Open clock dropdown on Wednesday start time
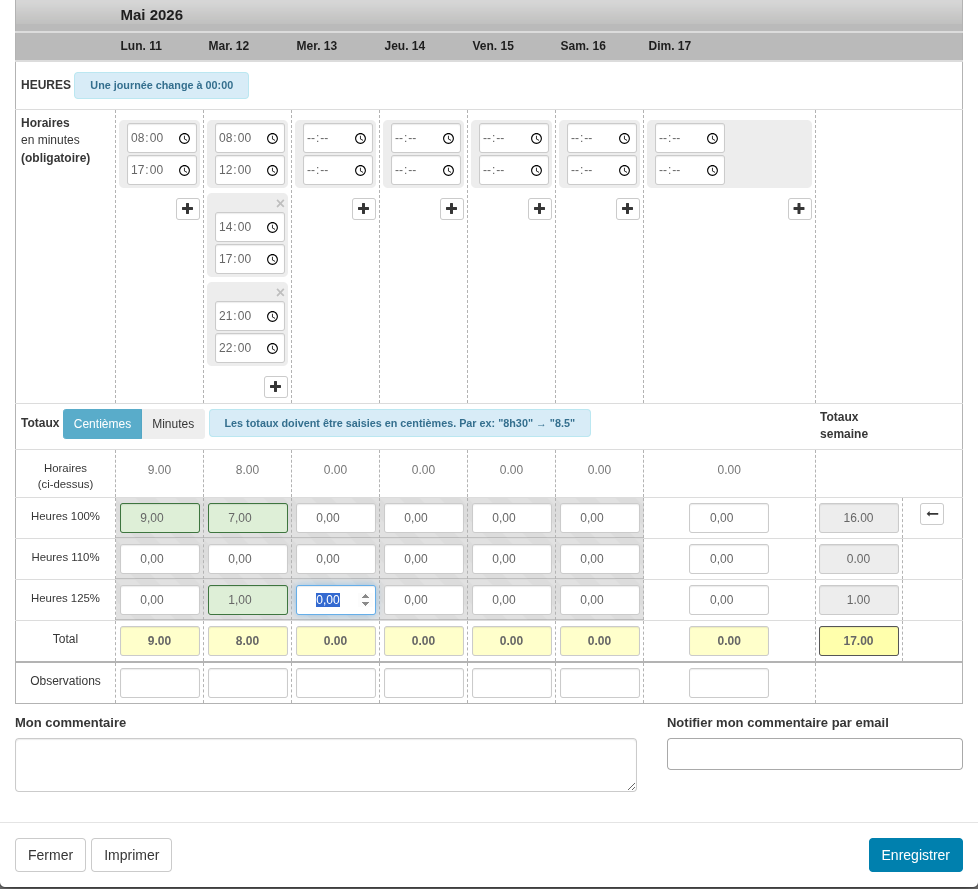The height and width of the screenshot is (889, 978). [360, 138]
